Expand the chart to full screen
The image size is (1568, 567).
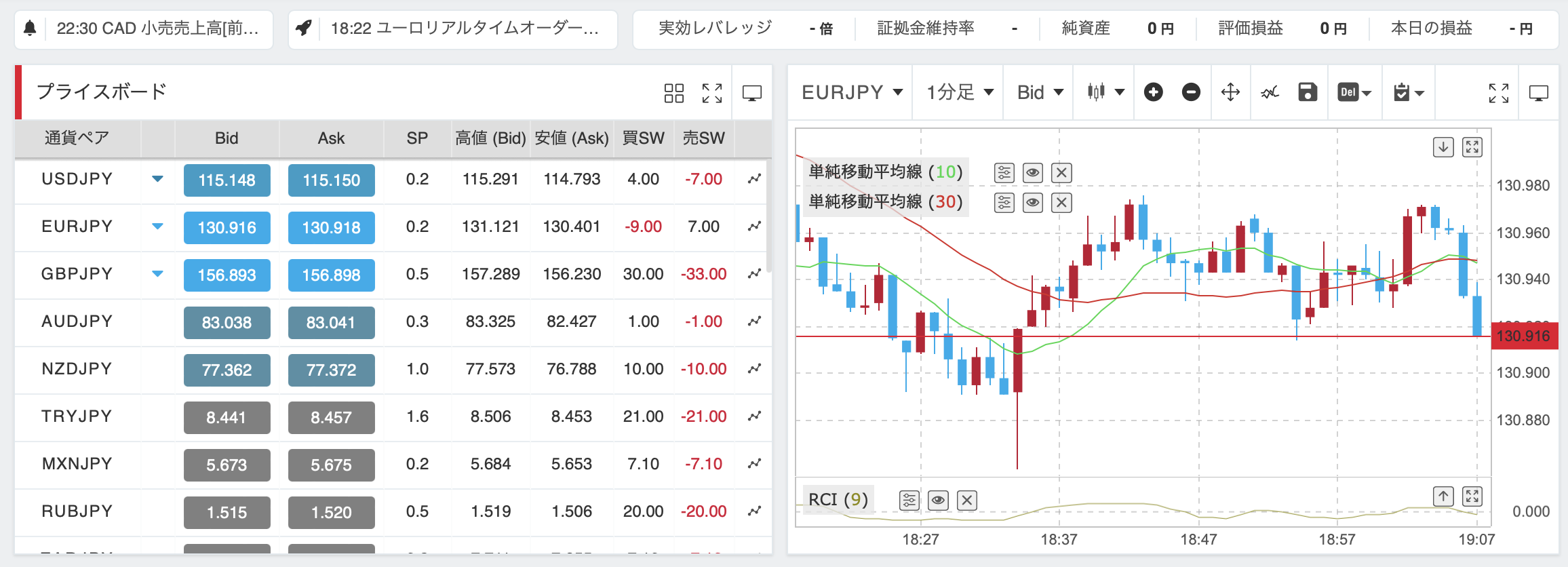[1498, 92]
